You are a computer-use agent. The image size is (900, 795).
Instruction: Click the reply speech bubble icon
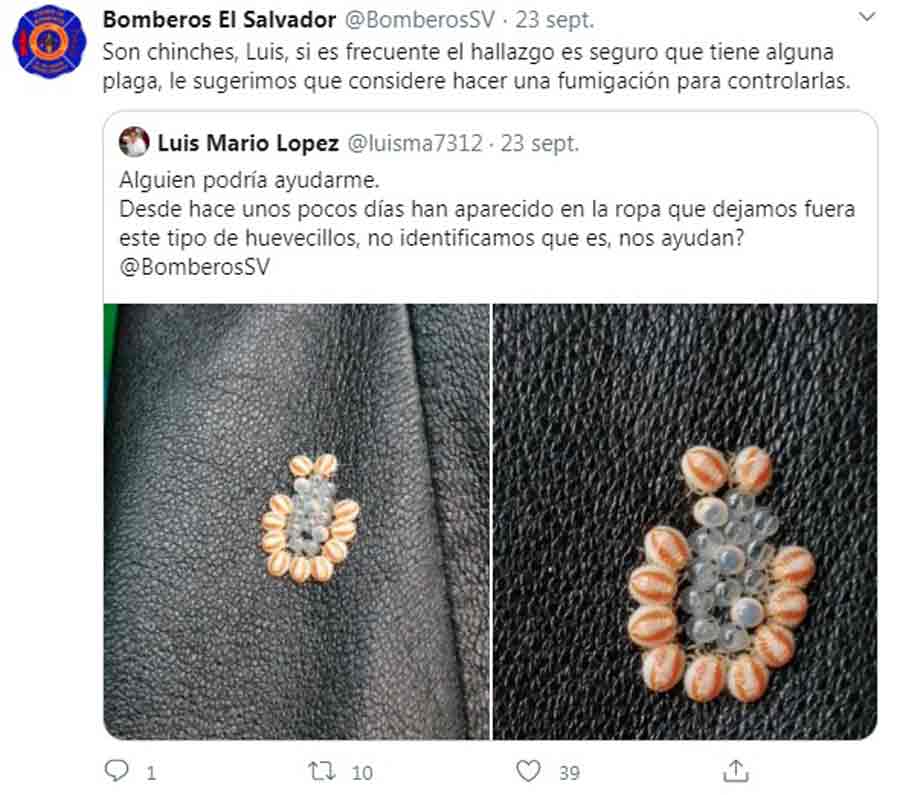click(x=117, y=770)
